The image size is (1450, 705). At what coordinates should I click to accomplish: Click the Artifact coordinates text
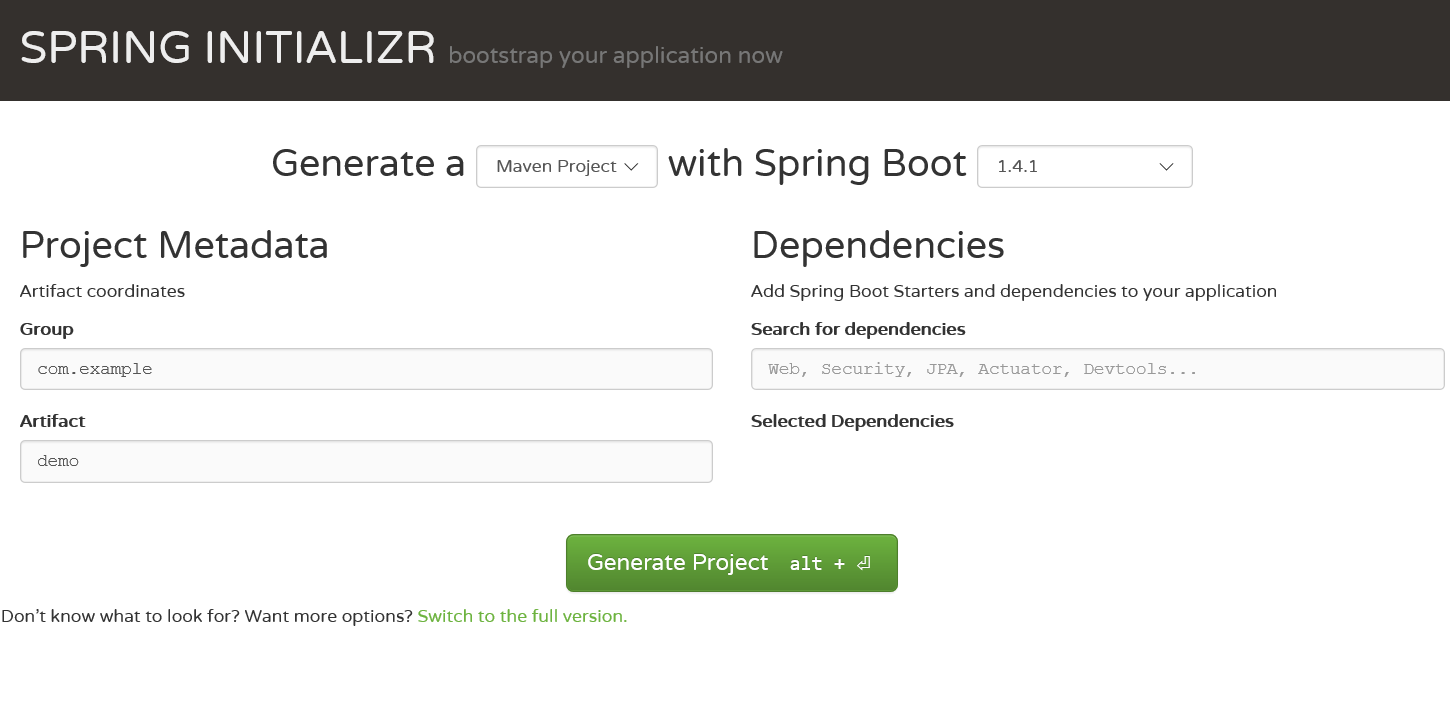click(102, 291)
